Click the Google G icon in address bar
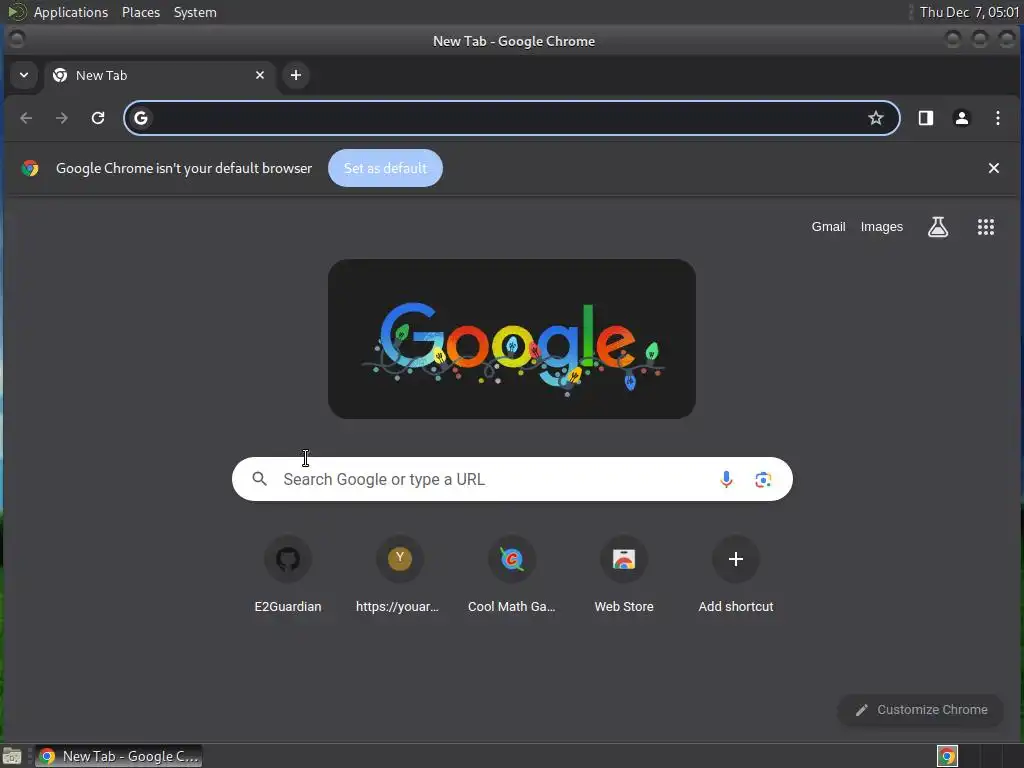1024x768 pixels. [141, 118]
